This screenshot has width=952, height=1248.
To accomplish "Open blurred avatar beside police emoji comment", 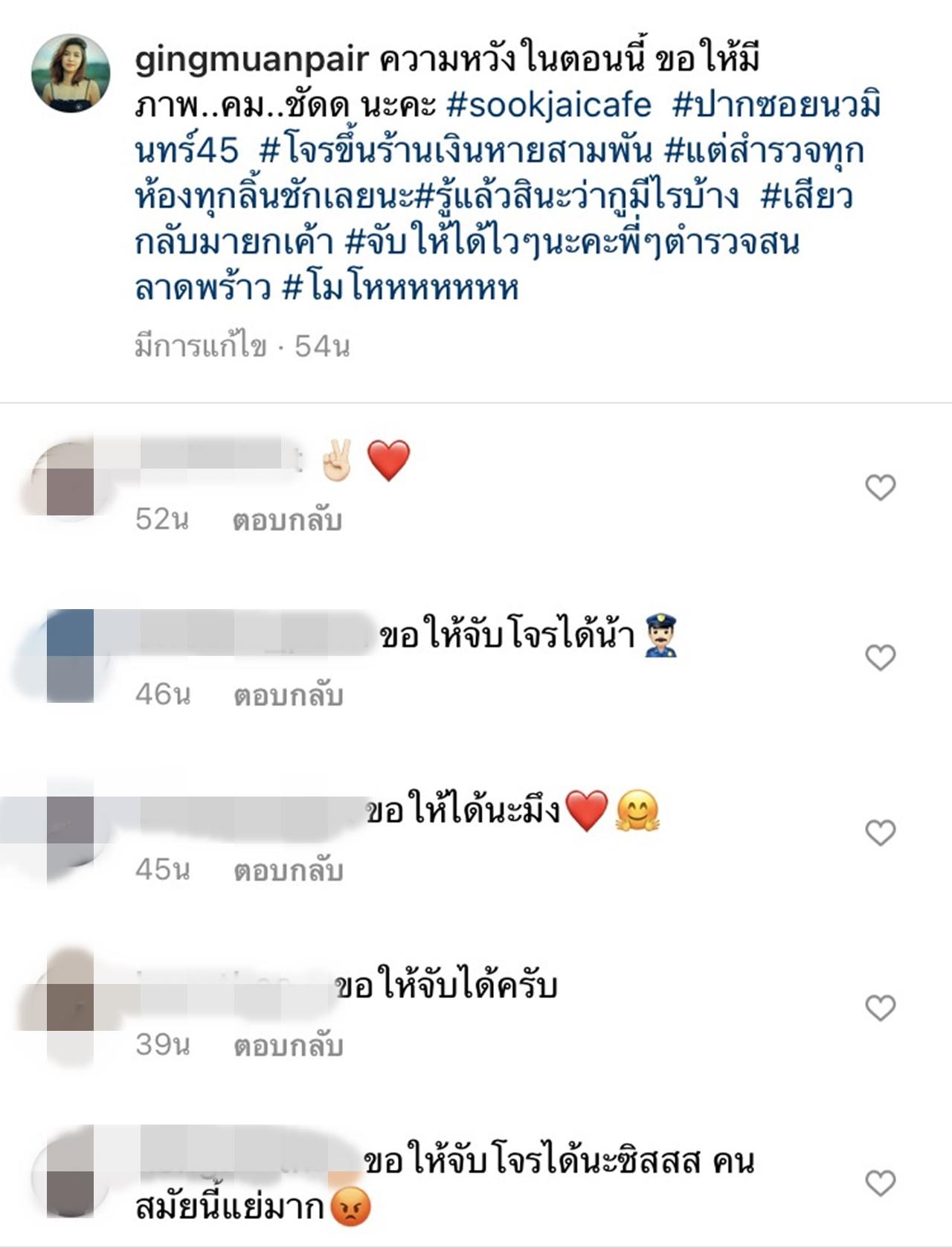I will tap(70, 656).
